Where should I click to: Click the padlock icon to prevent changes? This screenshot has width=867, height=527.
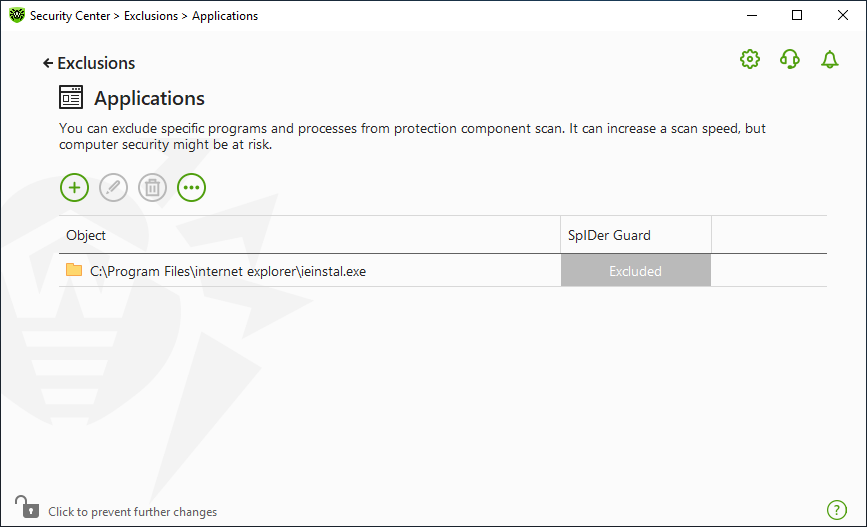(27, 507)
